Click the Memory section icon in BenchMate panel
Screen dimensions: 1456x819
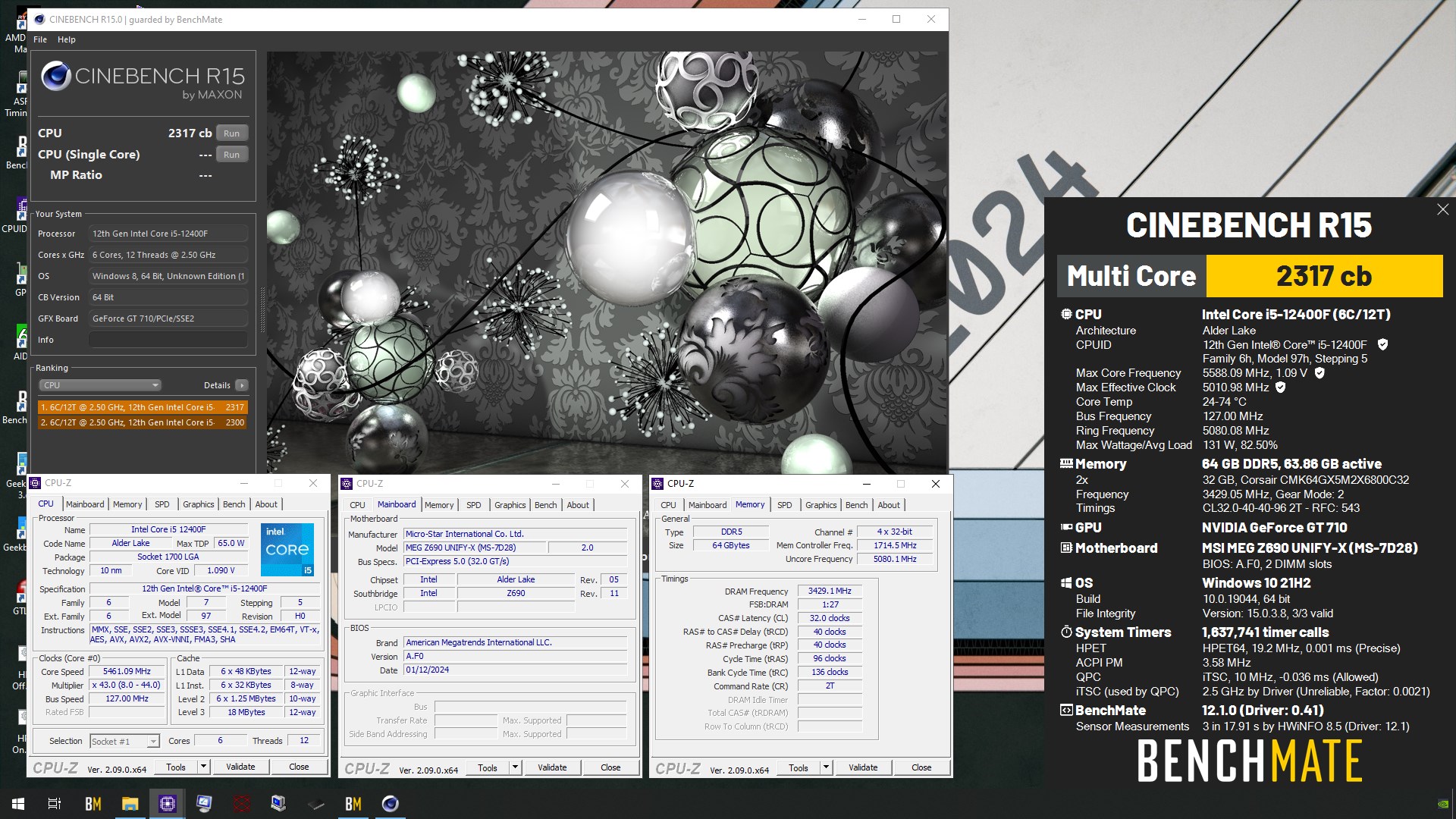click(1066, 463)
